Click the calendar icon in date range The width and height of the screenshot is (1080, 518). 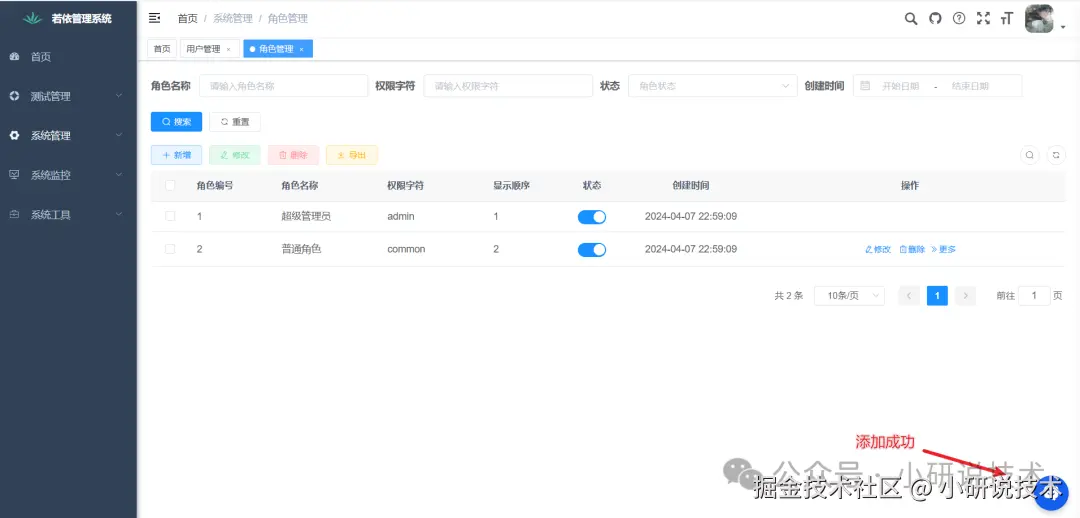point(865,86)
